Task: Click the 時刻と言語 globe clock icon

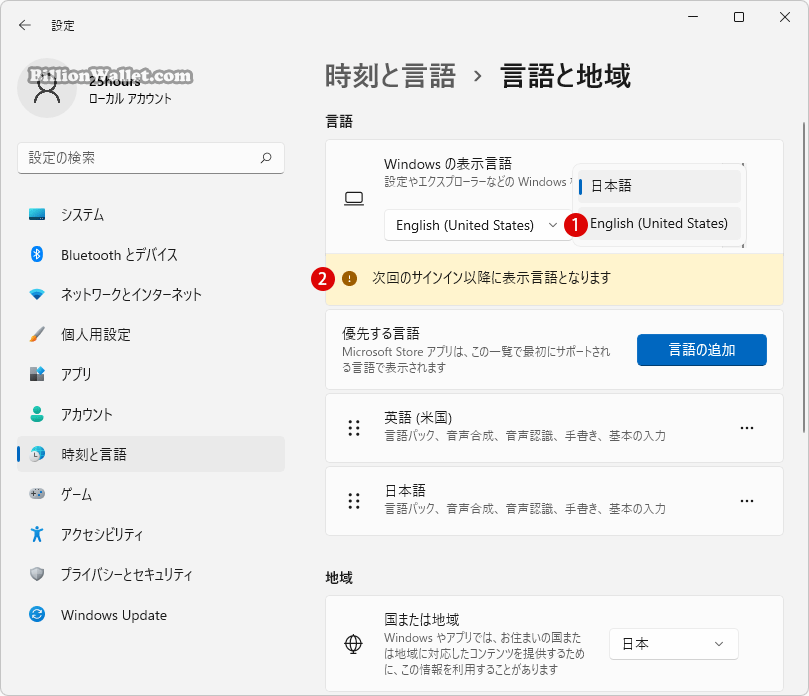Action: [x=37, y=454]
